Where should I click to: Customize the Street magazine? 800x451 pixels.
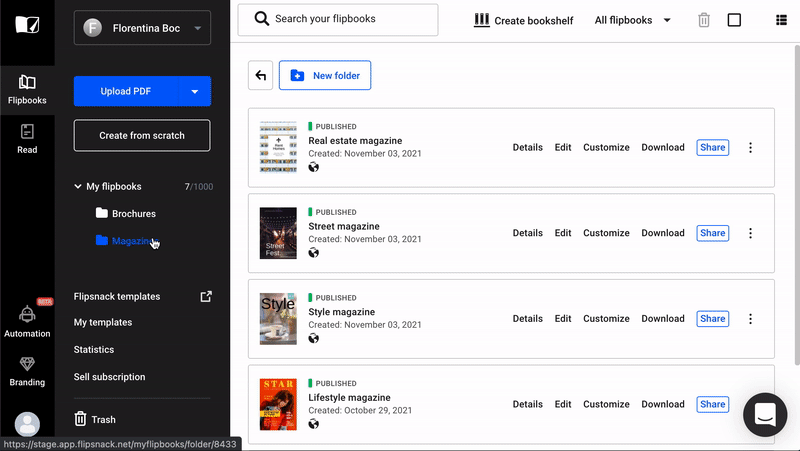606,233
